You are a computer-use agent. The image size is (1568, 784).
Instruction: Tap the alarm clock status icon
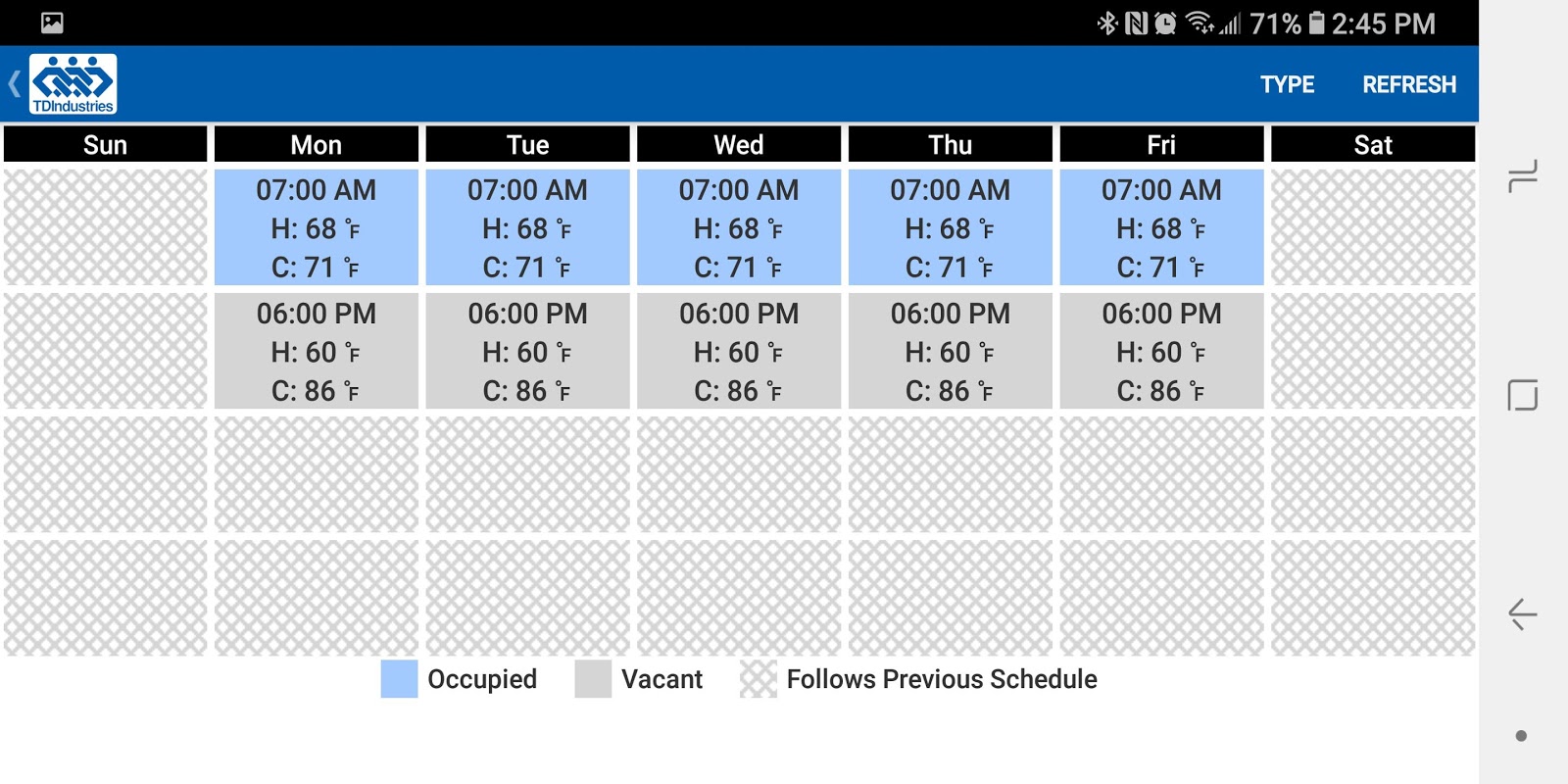(1165, 24)
